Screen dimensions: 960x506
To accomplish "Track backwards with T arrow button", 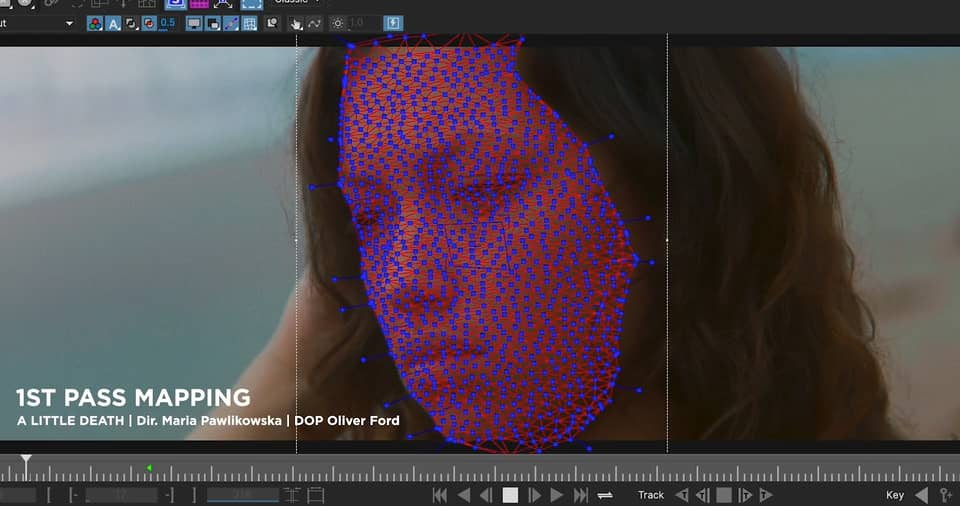I will point(681,495).
